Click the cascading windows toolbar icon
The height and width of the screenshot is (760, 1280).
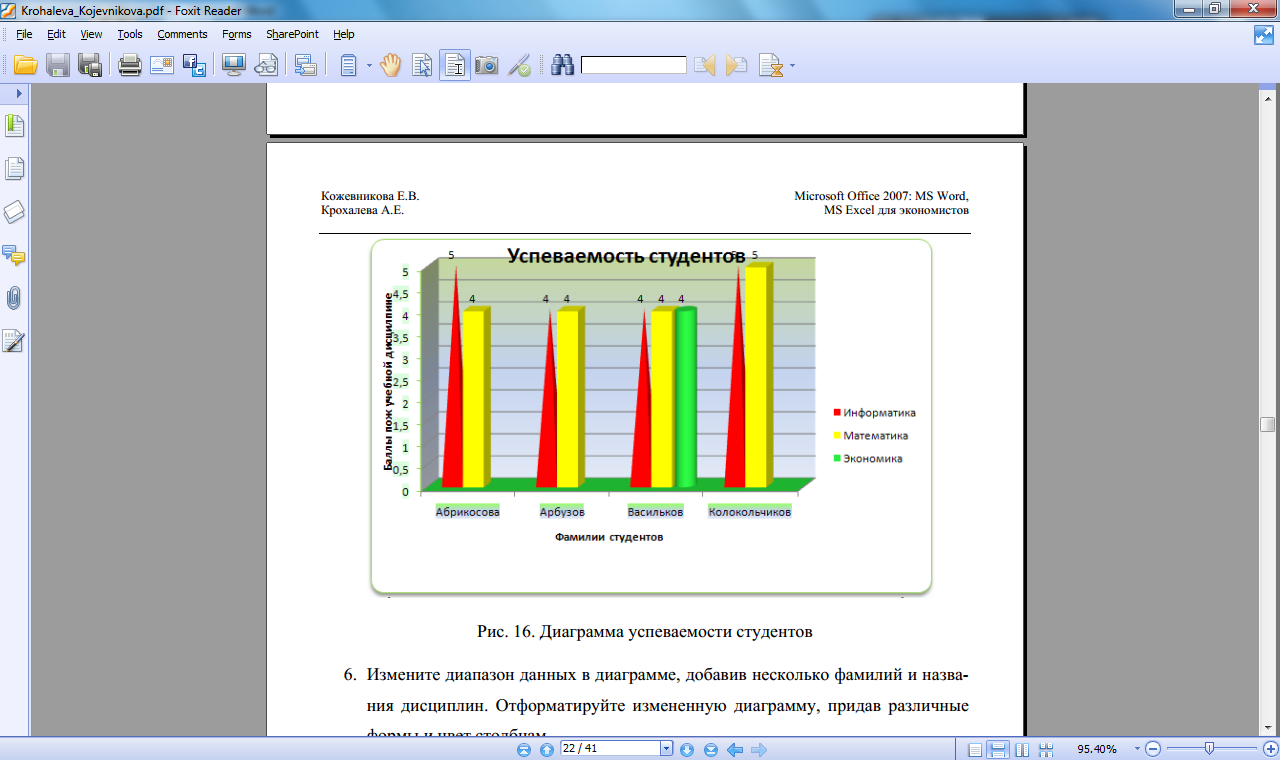pyautogui.click(x=306, y=66)
